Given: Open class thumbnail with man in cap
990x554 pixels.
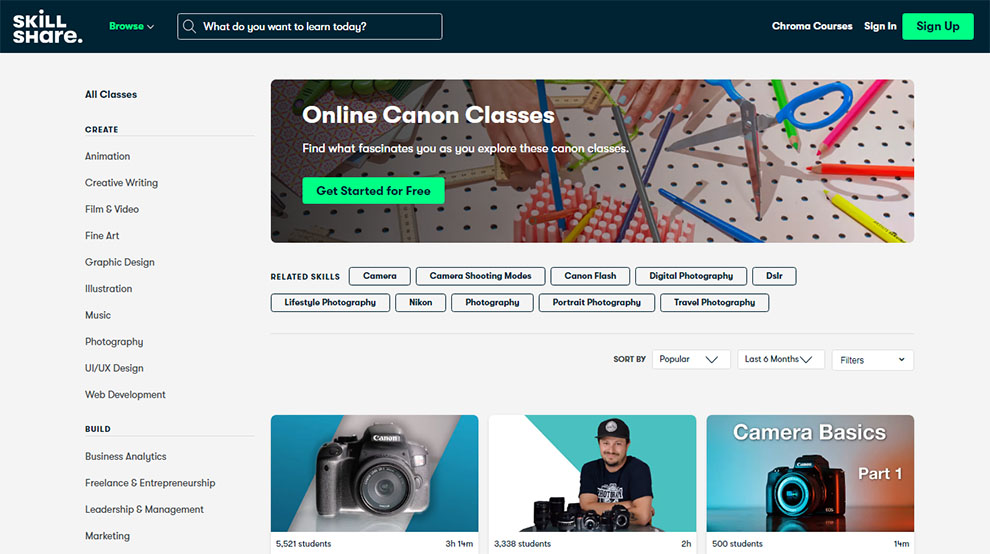Looking at the screenshot, I should pyautogui.click(x=592, y=473).
